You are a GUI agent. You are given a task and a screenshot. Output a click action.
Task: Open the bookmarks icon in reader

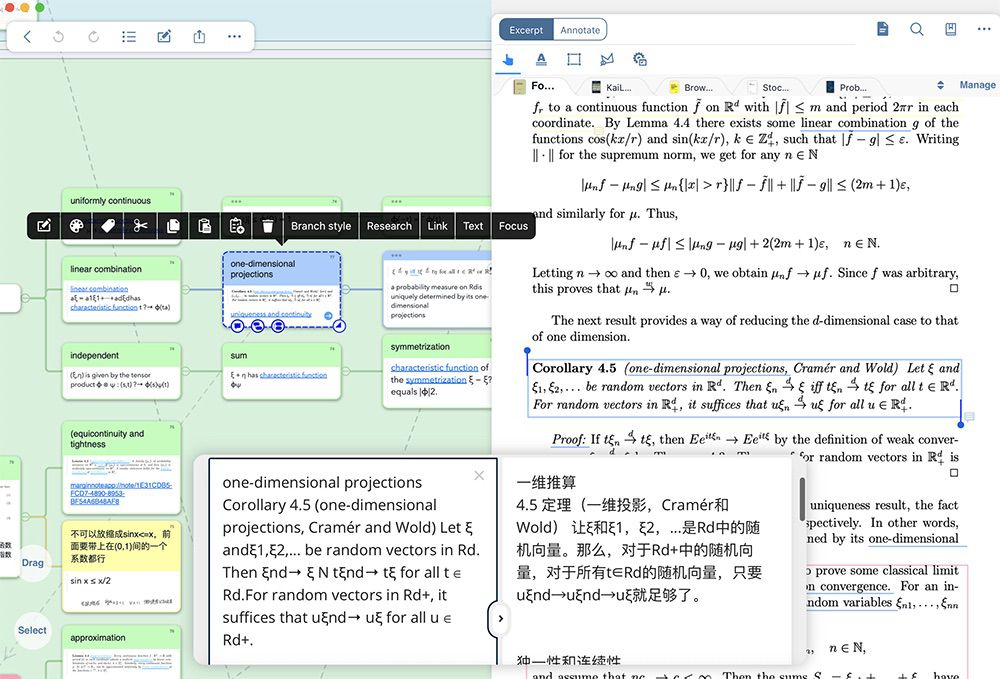tap(950, 29)
